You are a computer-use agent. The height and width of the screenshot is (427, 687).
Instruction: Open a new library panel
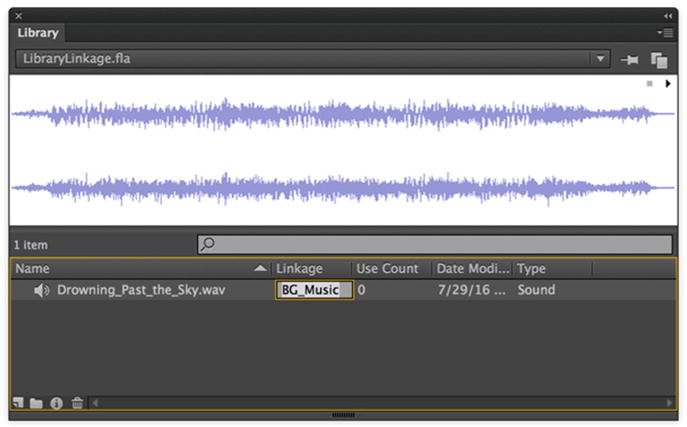pos(659,60)
